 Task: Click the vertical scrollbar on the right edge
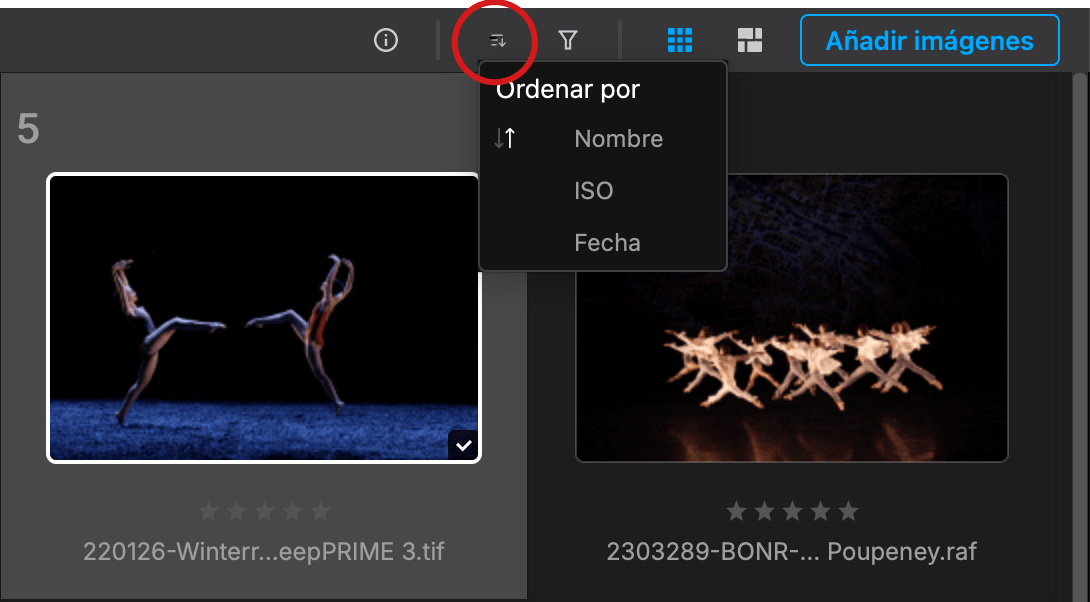pyautogui.click(x=1080, y=334)
